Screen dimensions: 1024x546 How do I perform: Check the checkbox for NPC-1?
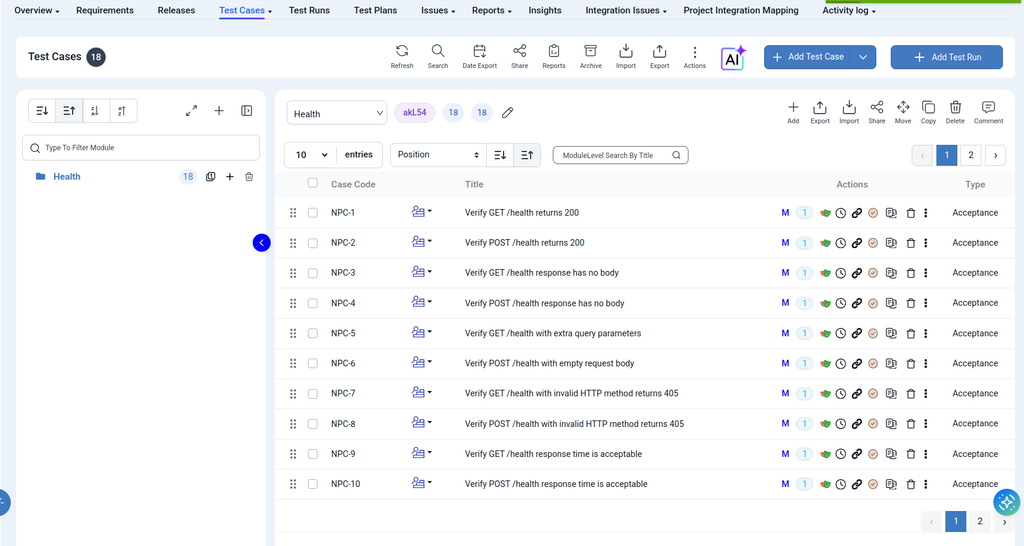tap(313, 213)
